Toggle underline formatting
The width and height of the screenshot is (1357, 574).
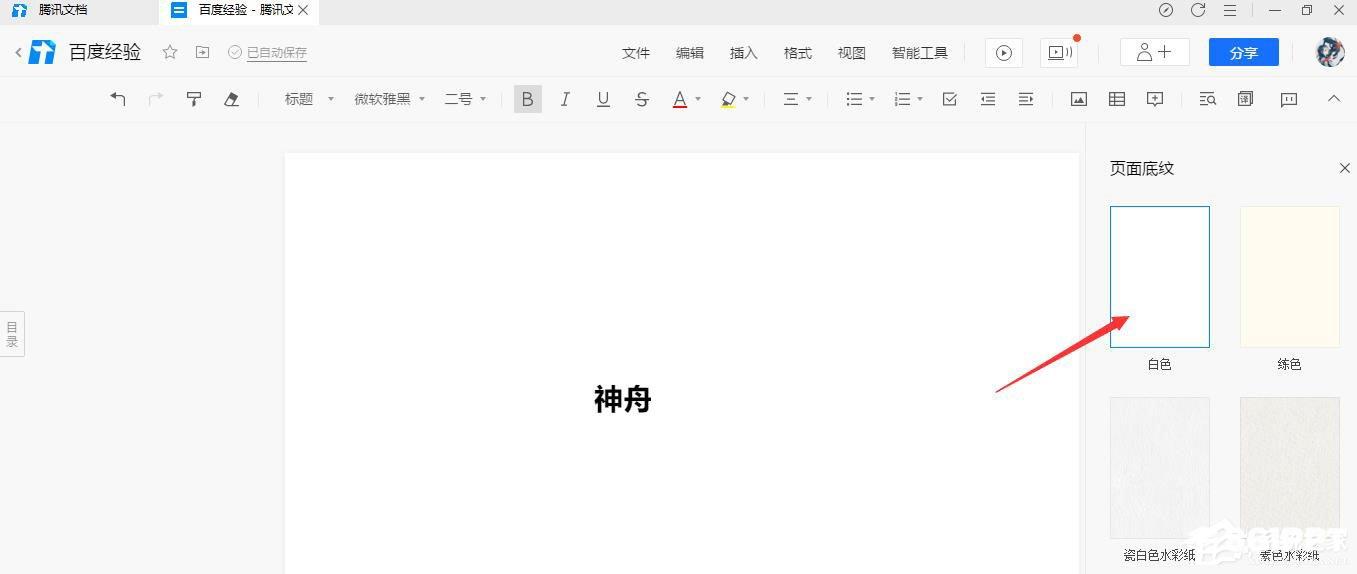(603, 99)
